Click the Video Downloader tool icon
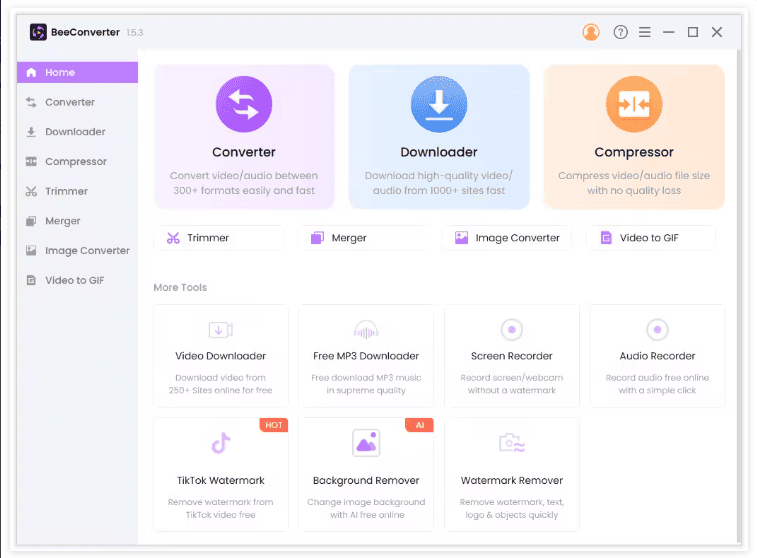The width and height of the screenshot is (757, 558). point(221,330)
